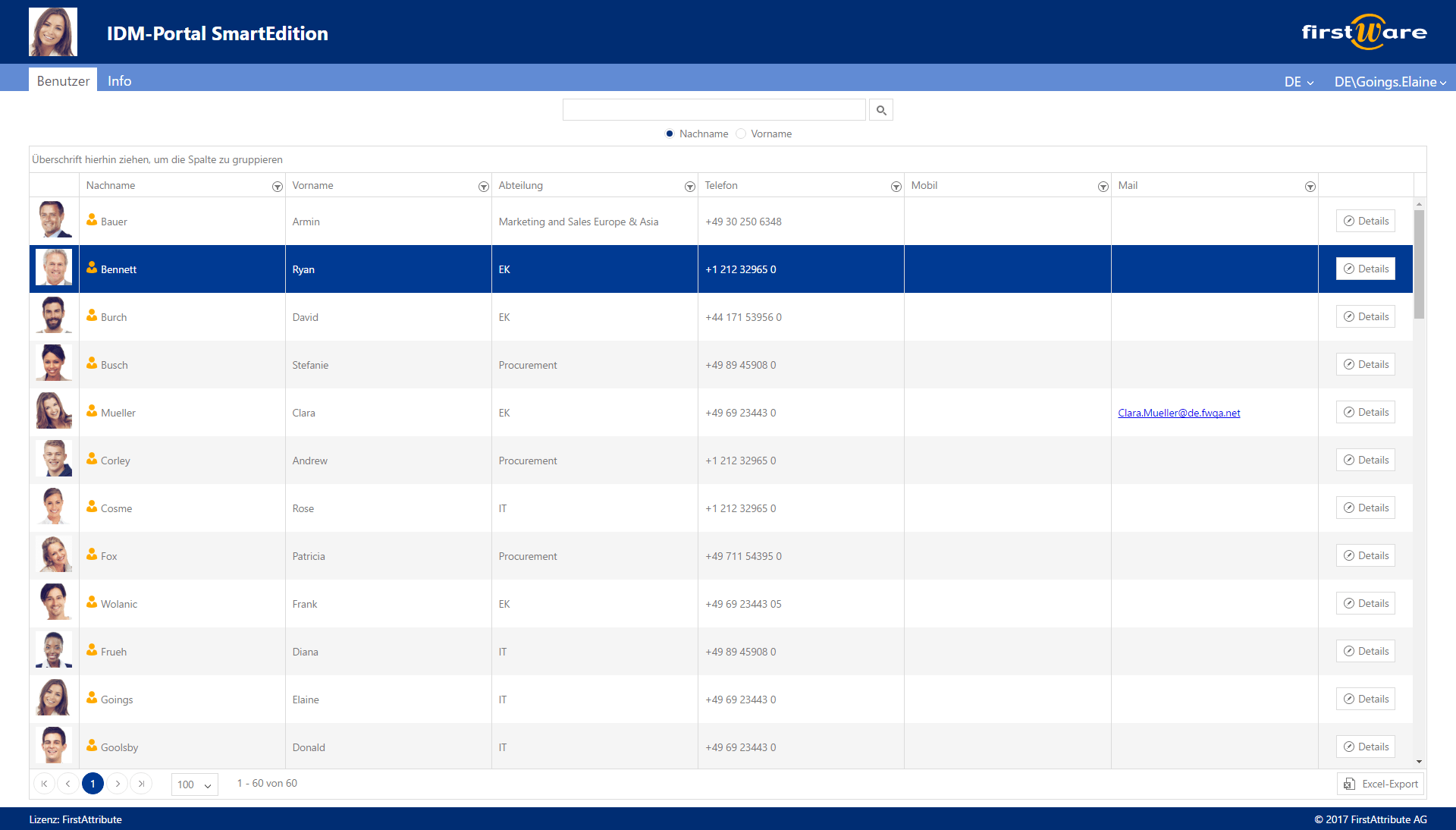Open the Clara.Mueller@de.fwqa.net mail link
1456x830 pixels.
1178,413
